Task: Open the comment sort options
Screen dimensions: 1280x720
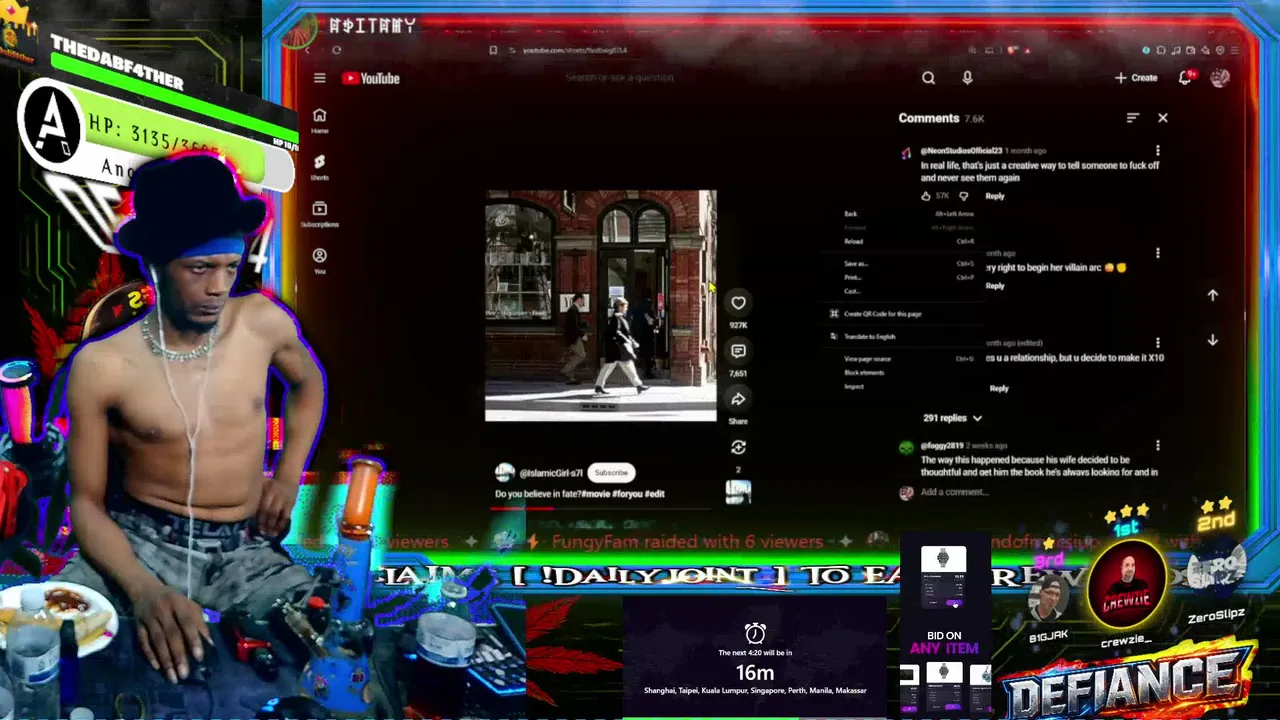Action: pyautogui.click(x=1132, y=118)
